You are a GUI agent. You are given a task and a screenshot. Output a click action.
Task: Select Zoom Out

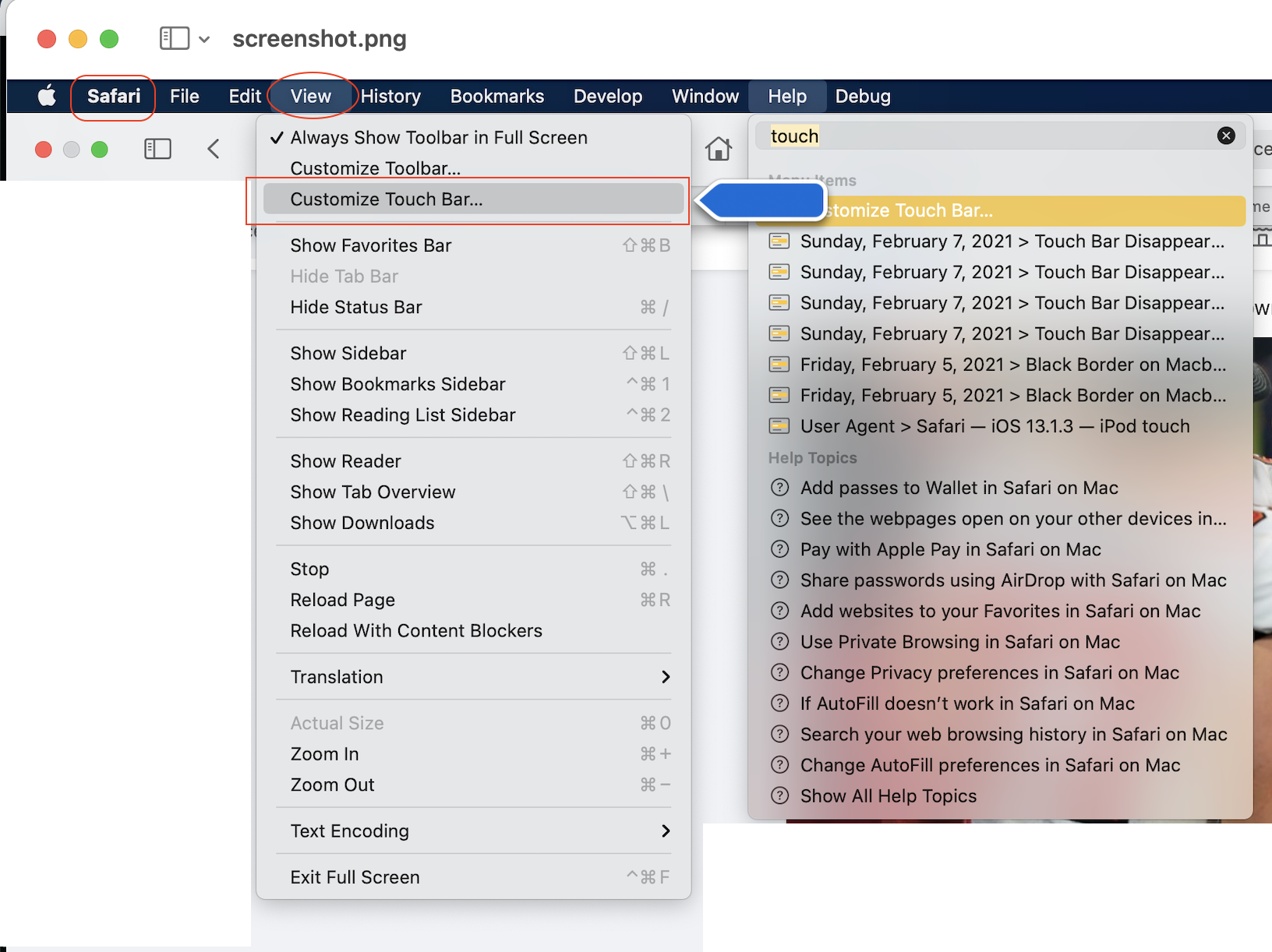(x=473, y=785)
